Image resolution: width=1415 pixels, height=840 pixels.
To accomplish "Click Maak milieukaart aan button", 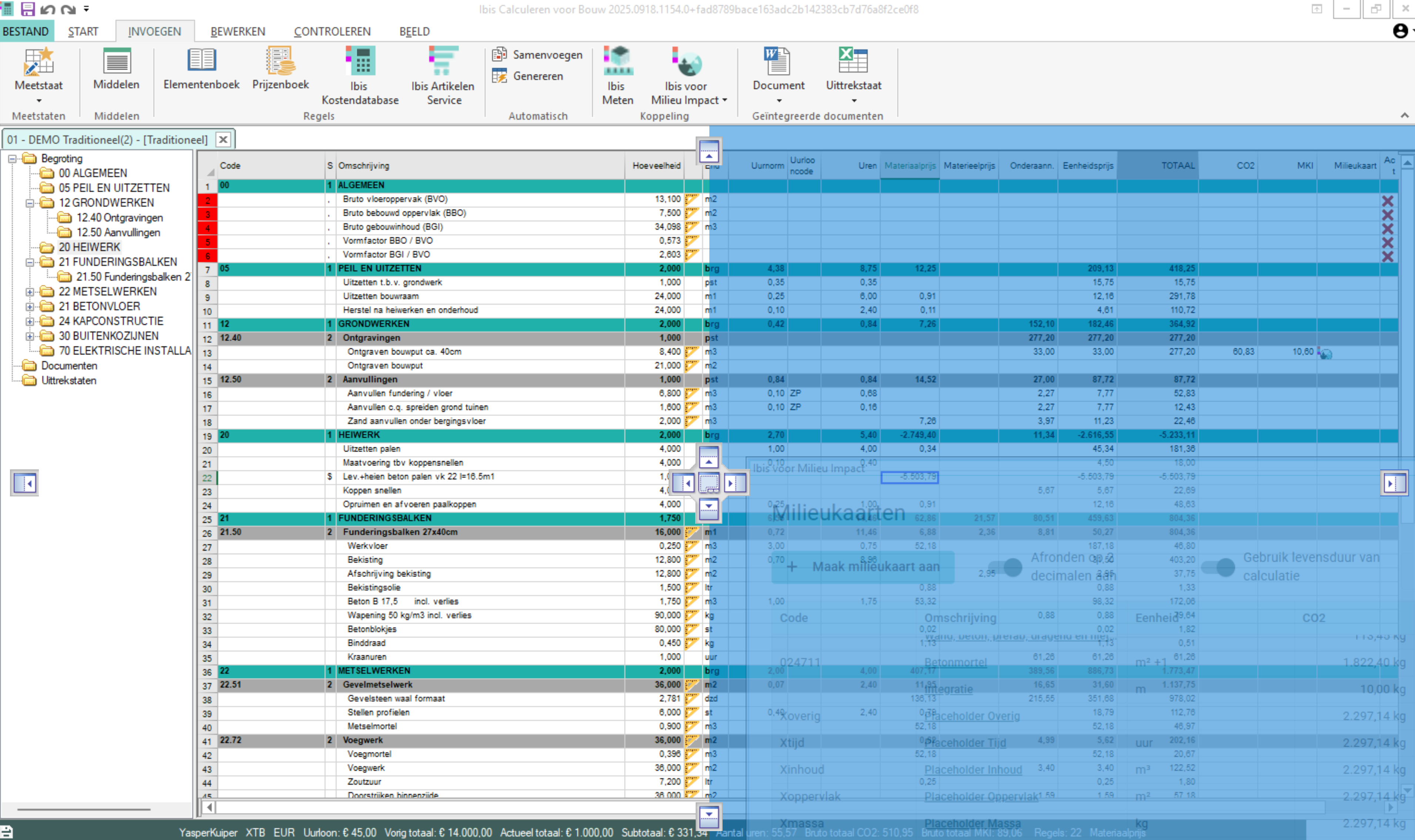I will pyautogui.click(x=863, y=567).
